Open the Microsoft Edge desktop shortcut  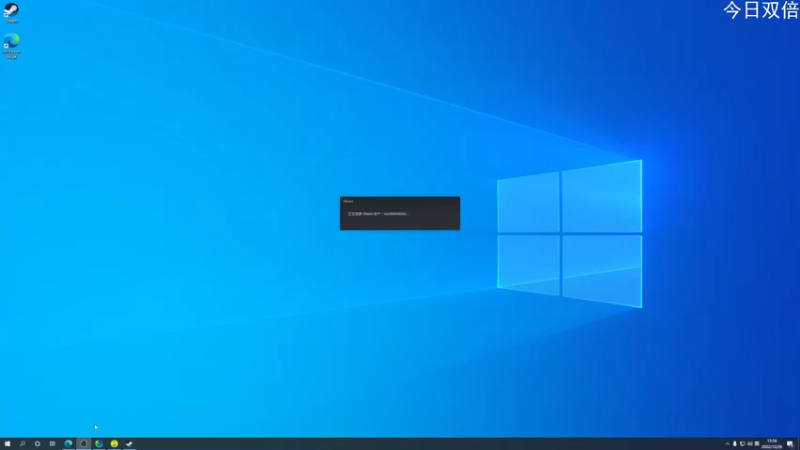(x=11, y=46)
